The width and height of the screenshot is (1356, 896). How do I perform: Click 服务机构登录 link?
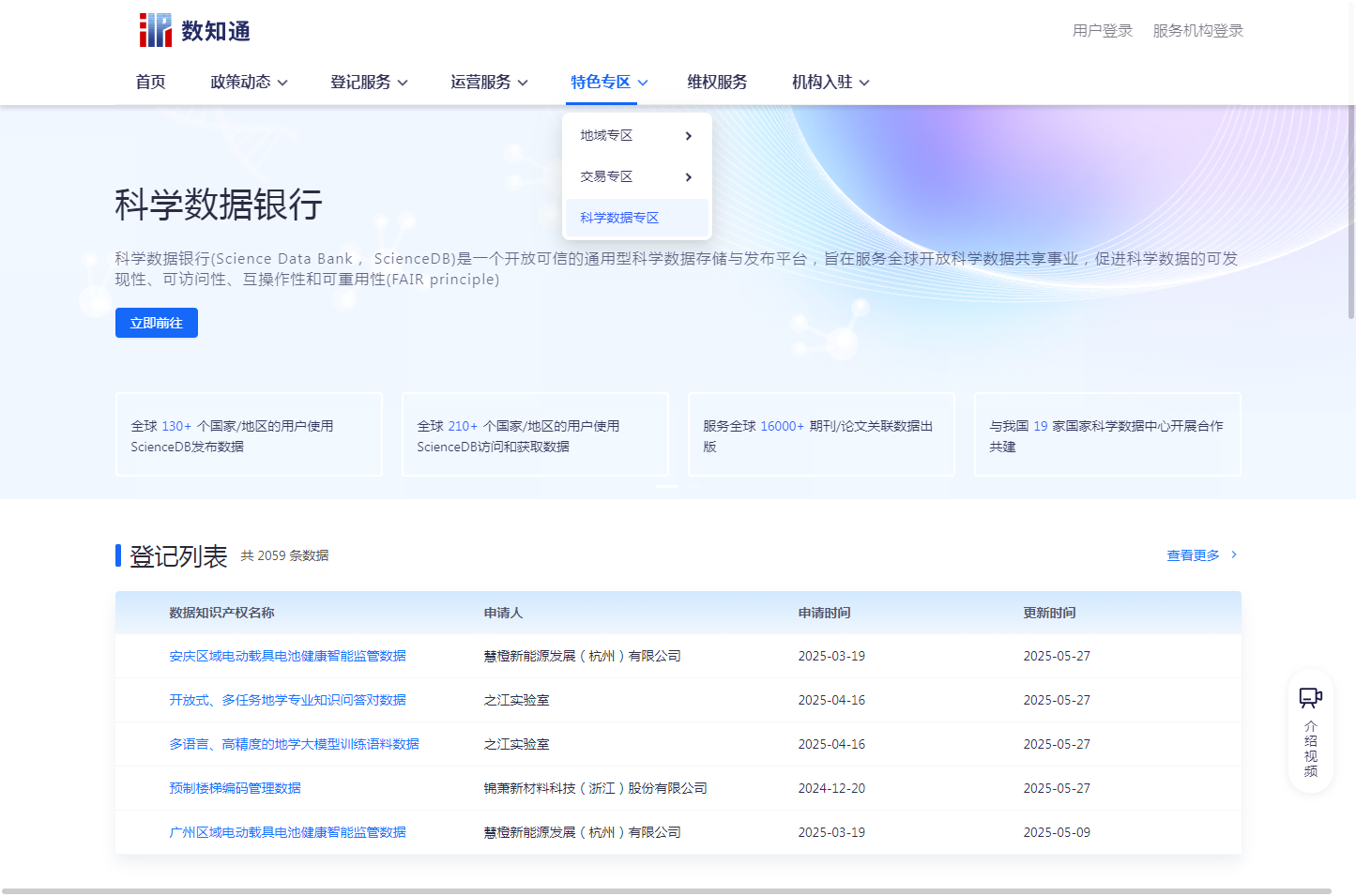click(1197, 31)
